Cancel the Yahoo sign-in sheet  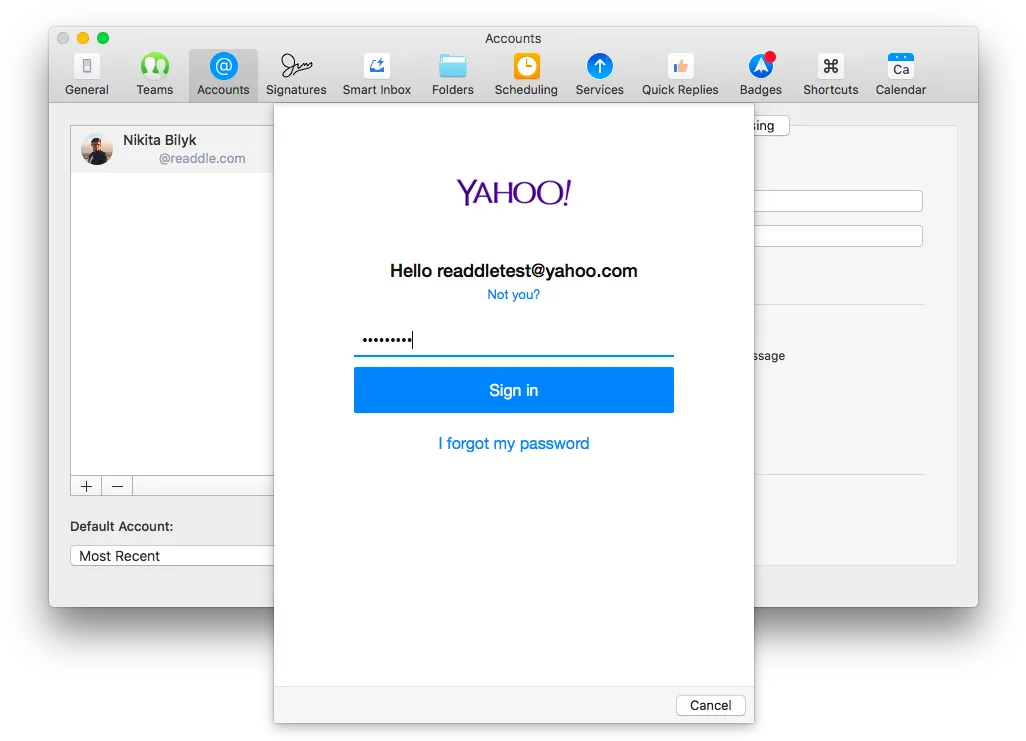711,705
